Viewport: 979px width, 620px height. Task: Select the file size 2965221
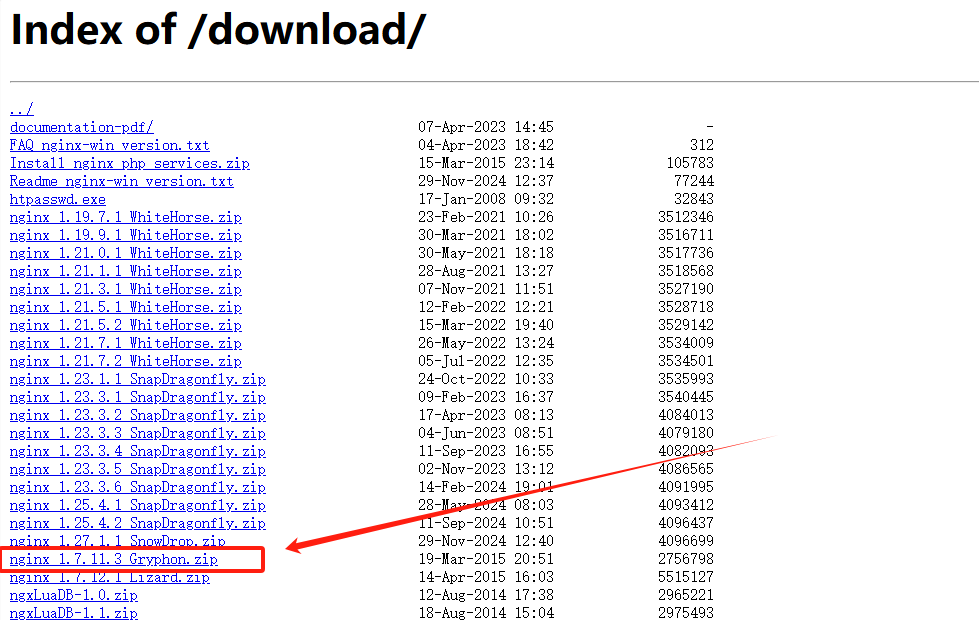[686, 596]
